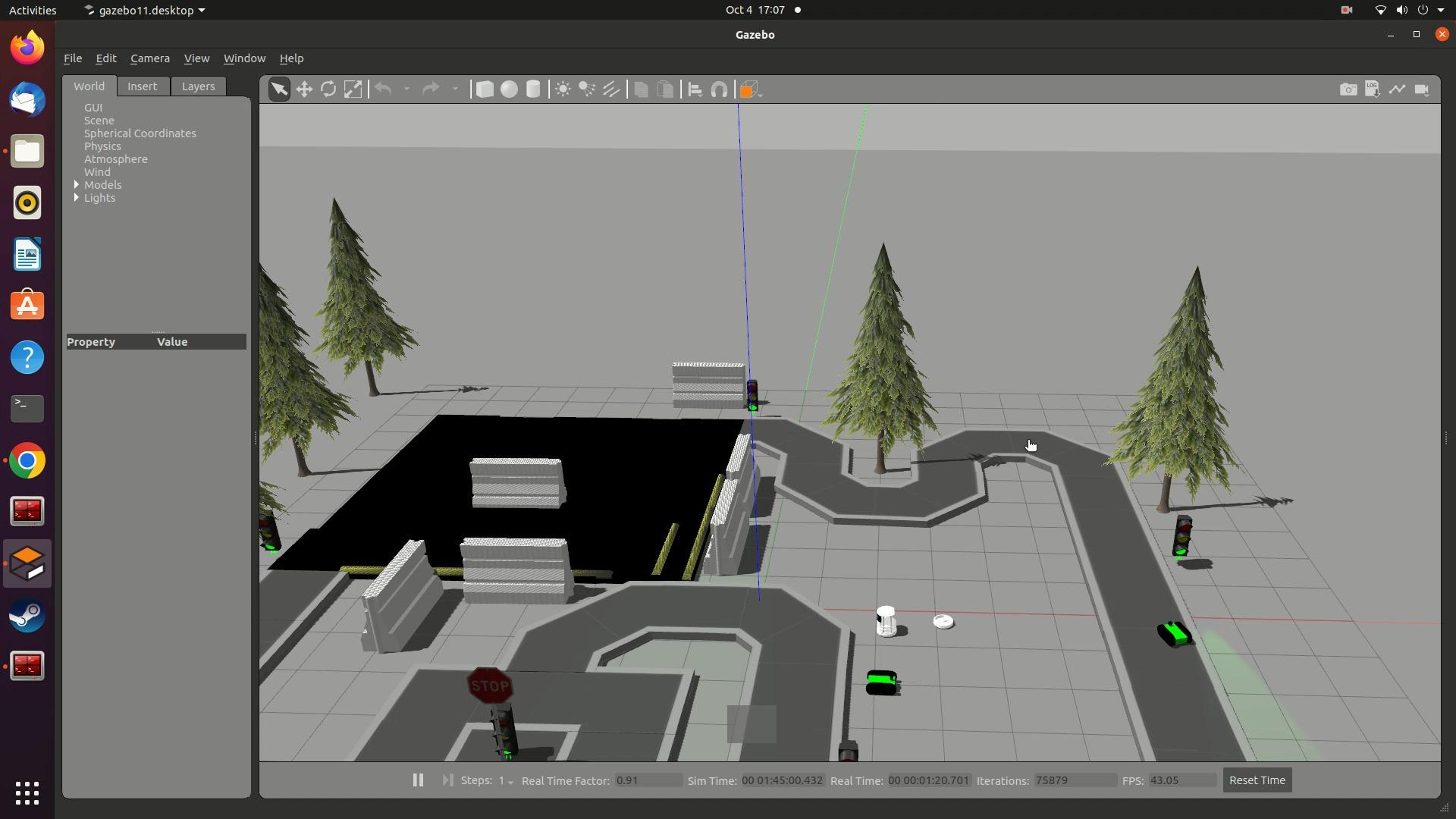
Task: Take a screenshot with camera icon
Action: pos(1348,89)
